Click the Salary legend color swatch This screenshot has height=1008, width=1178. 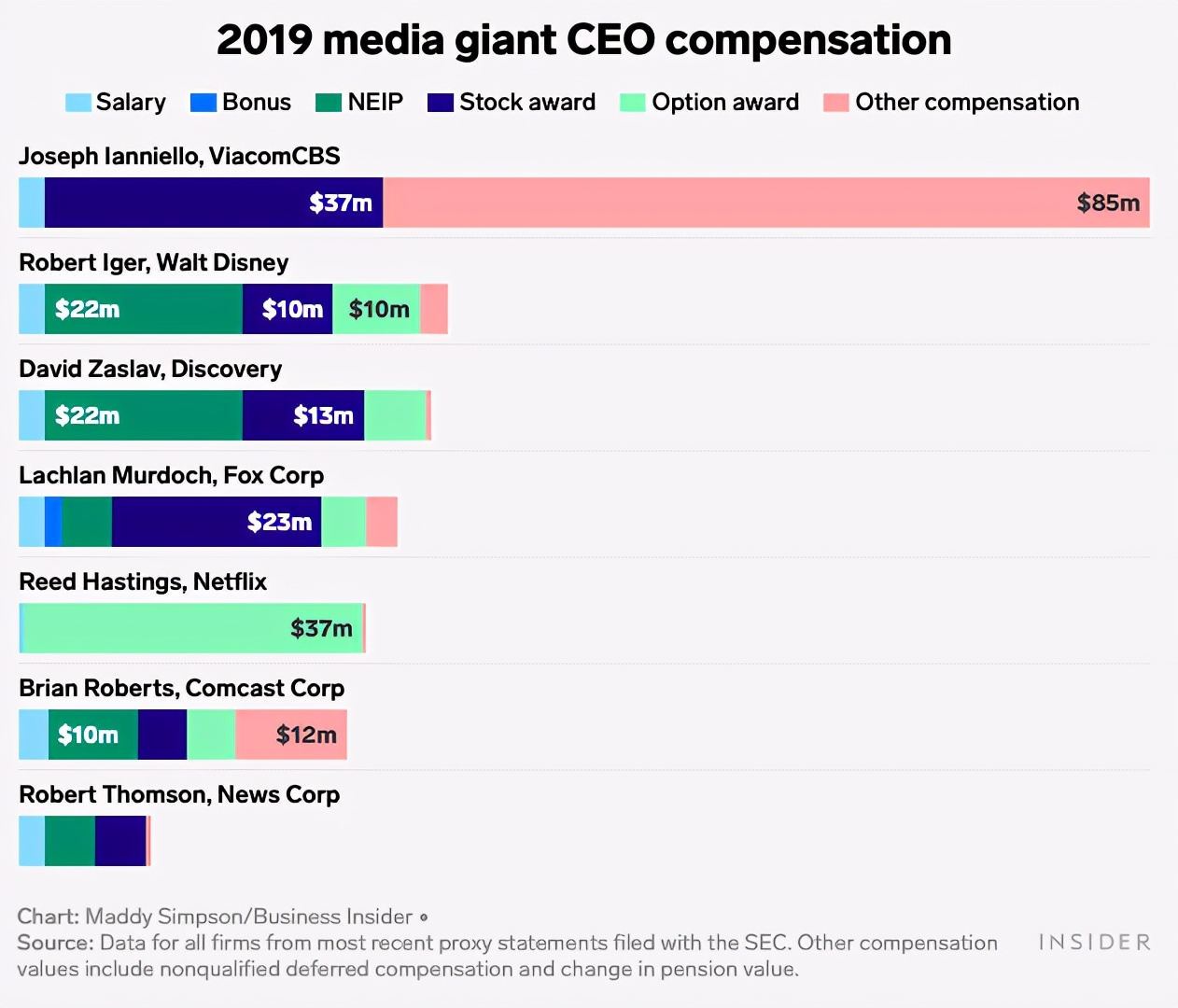78,103
